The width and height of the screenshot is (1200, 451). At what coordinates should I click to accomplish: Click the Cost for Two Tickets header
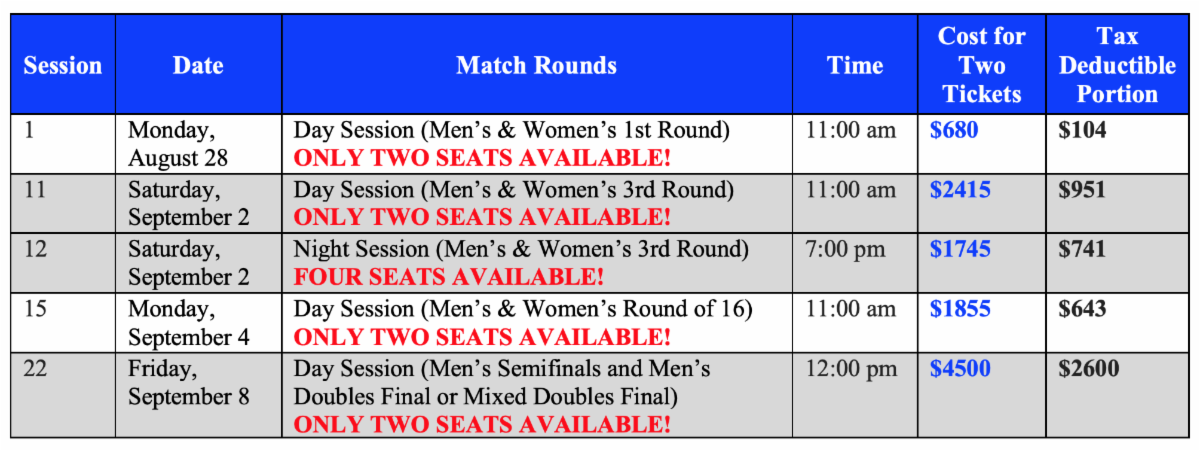[x=981, y=66]
